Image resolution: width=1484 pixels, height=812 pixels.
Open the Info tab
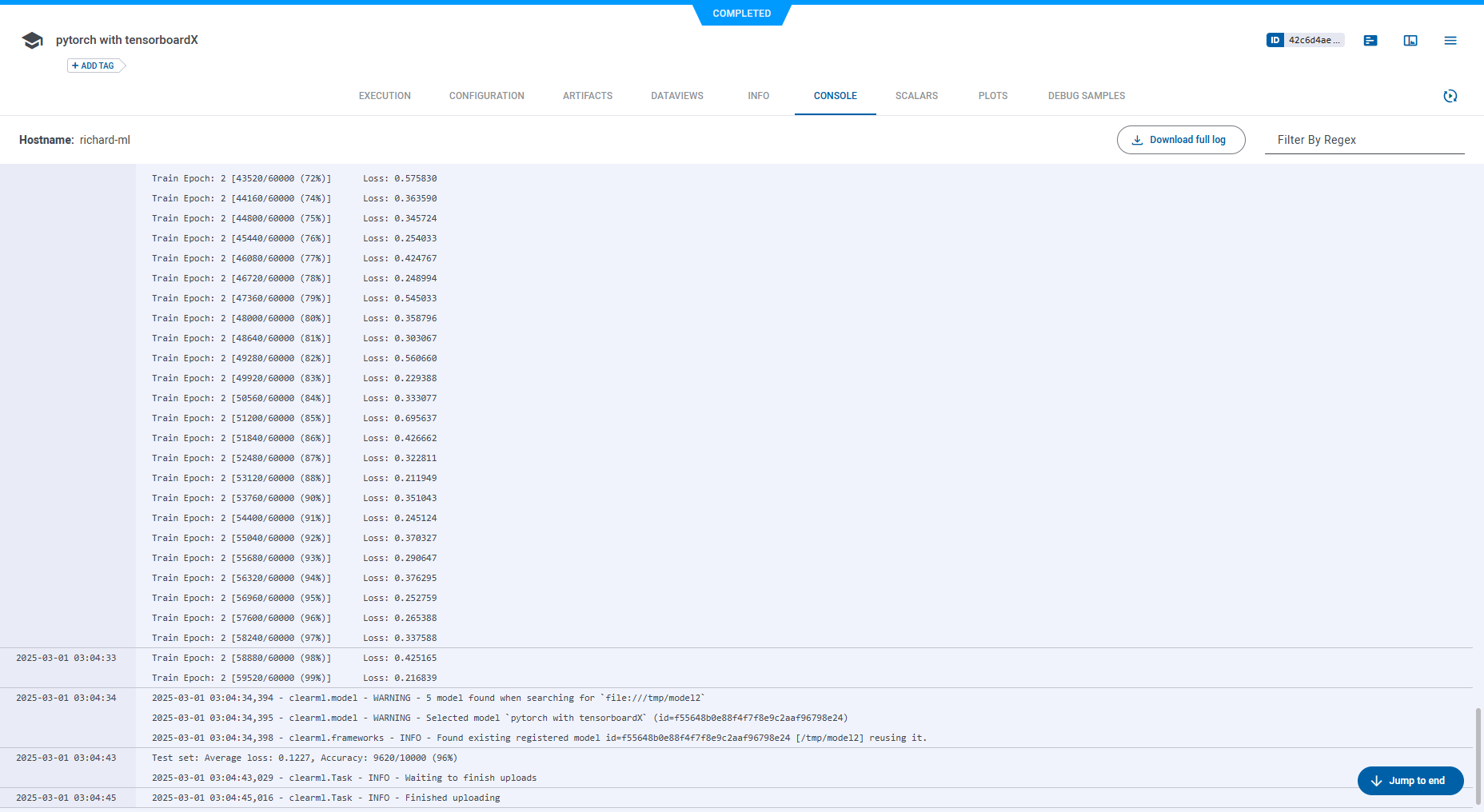click(758, 96)
